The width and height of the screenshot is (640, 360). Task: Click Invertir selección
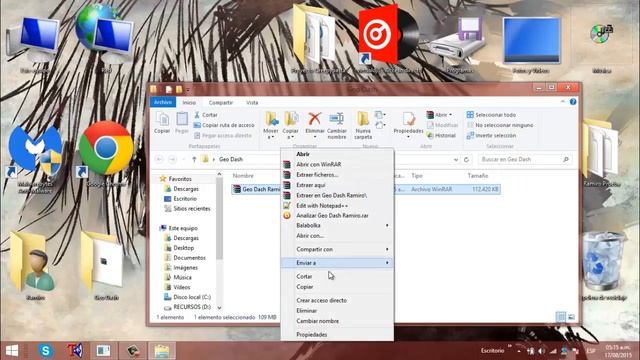click(x=491, y=136)
